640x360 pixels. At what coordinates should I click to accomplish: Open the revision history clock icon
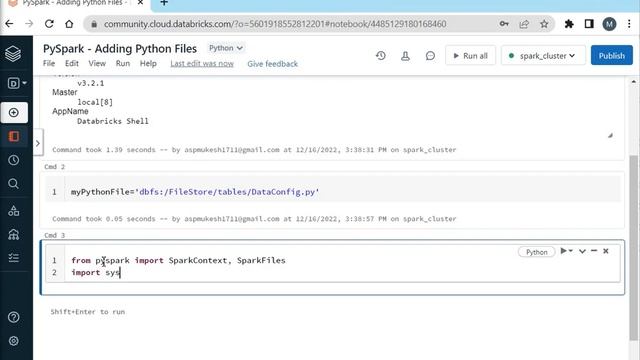[x=381, y=56]
